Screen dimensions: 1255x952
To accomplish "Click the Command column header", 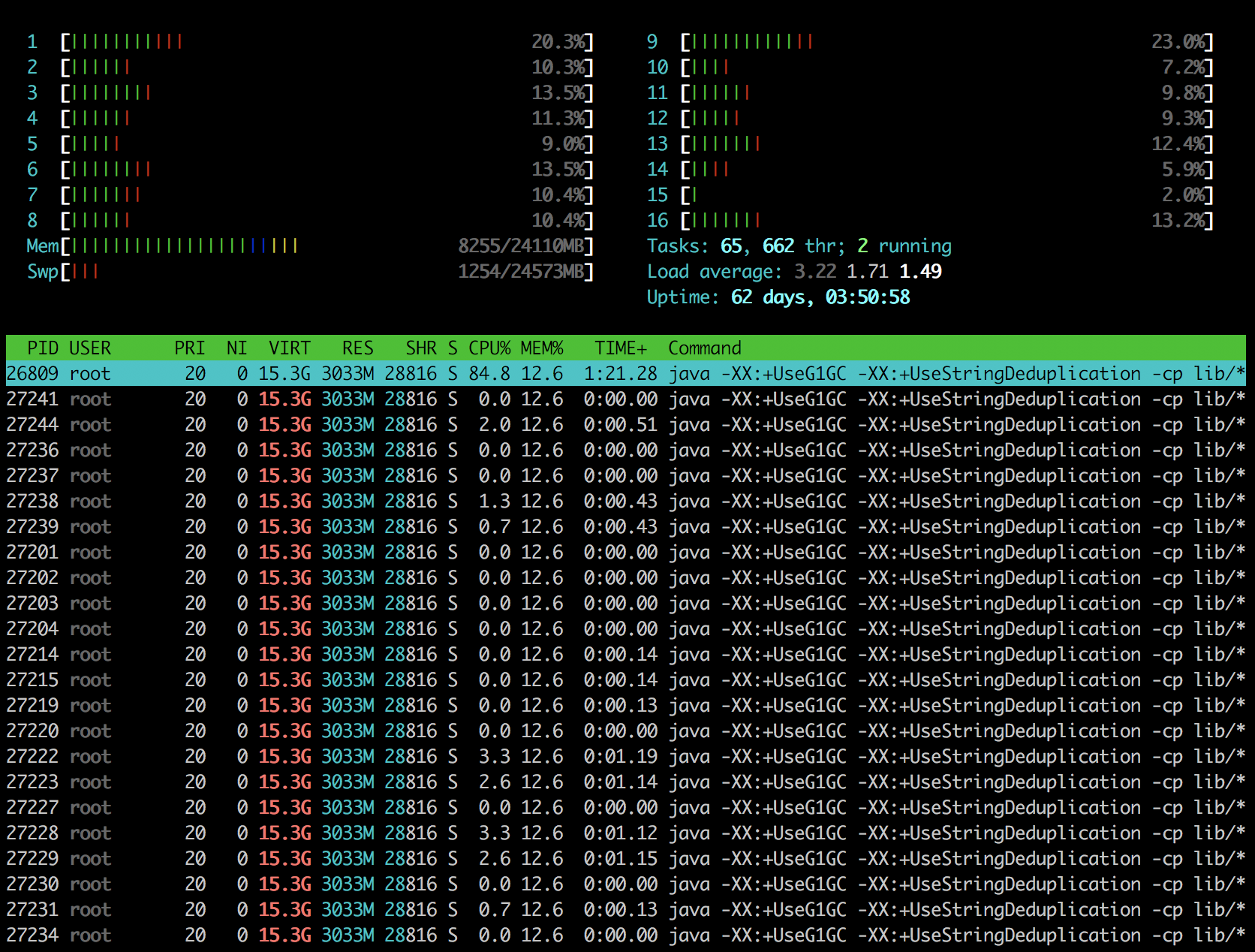I will pos(704,348).
